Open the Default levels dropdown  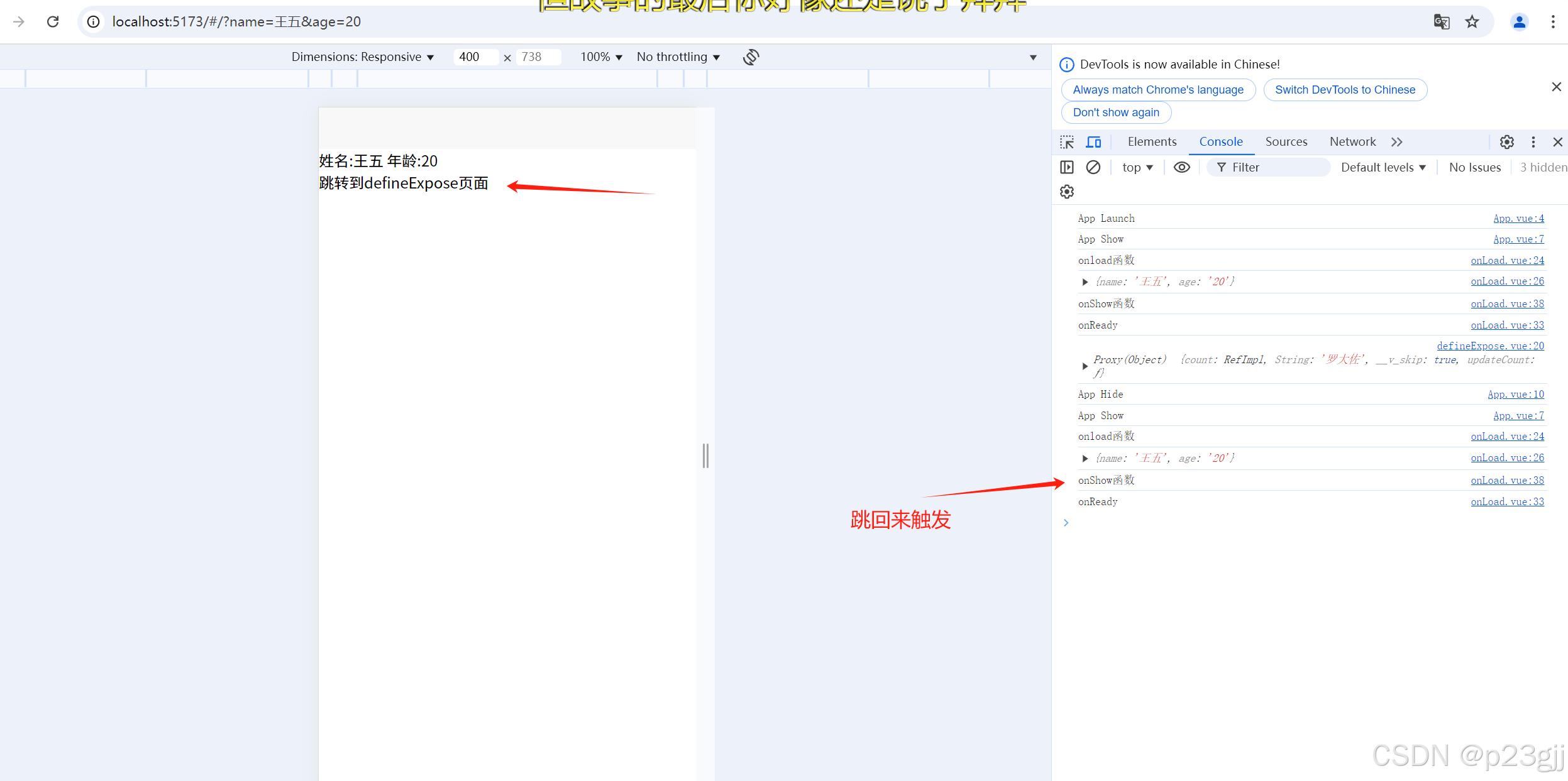[1383, 167]
